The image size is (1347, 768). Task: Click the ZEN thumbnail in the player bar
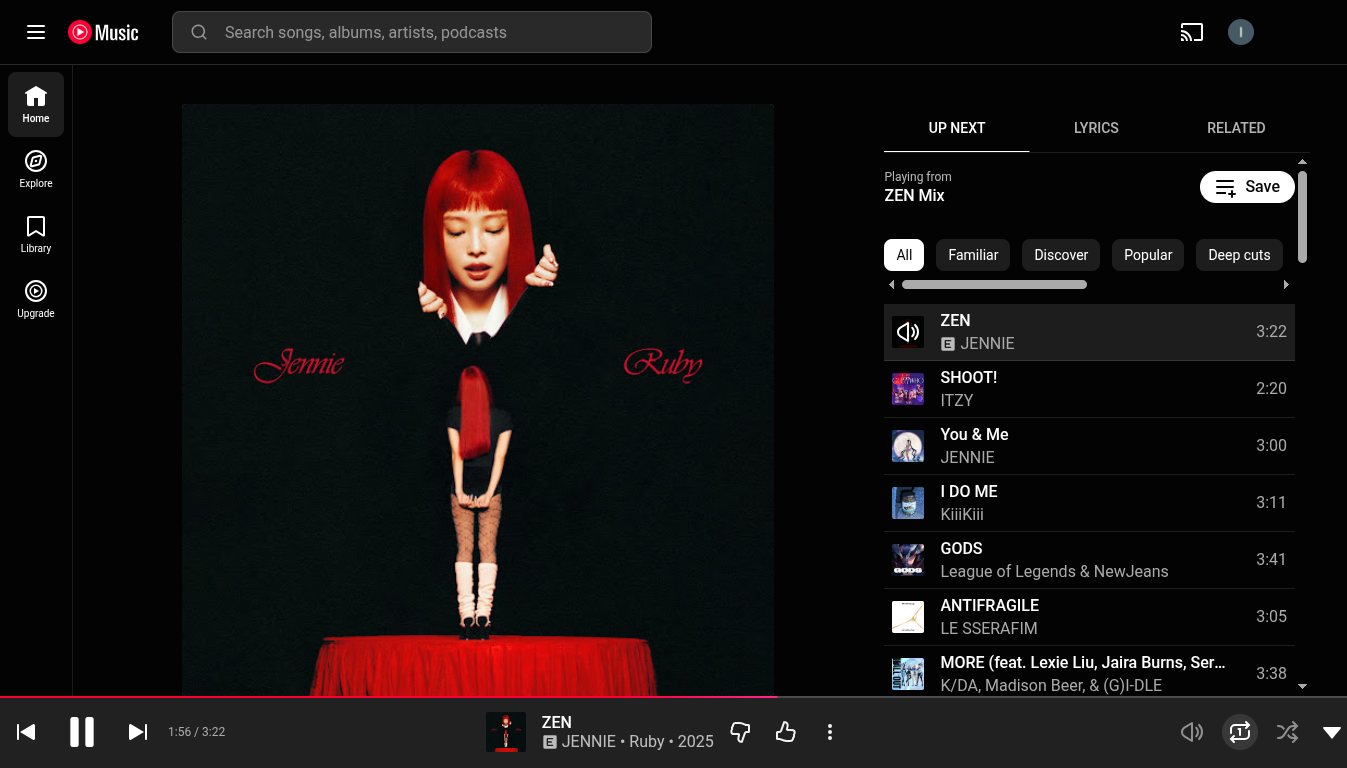506,732
